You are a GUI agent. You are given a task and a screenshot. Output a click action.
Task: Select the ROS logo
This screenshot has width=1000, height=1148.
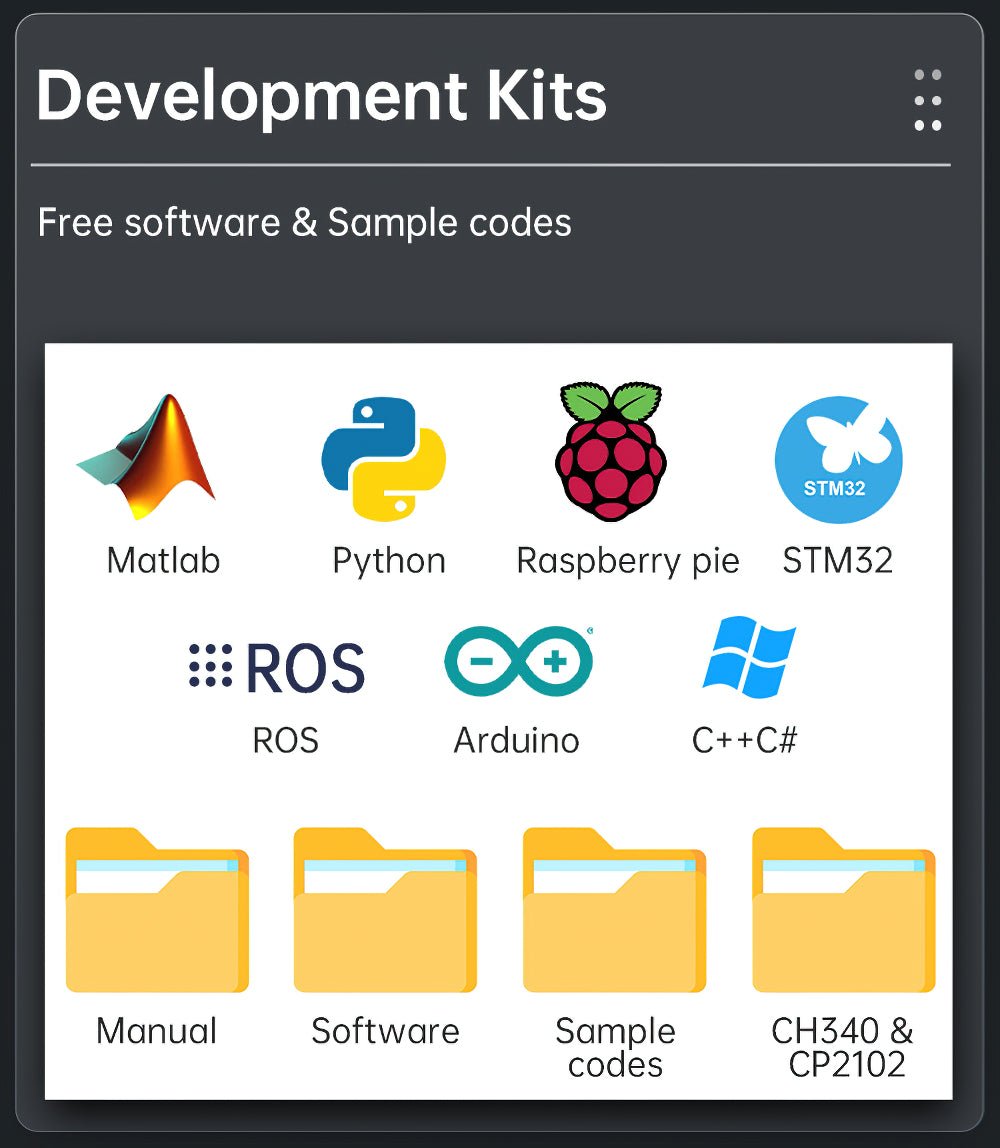click(x=277, y=667)
